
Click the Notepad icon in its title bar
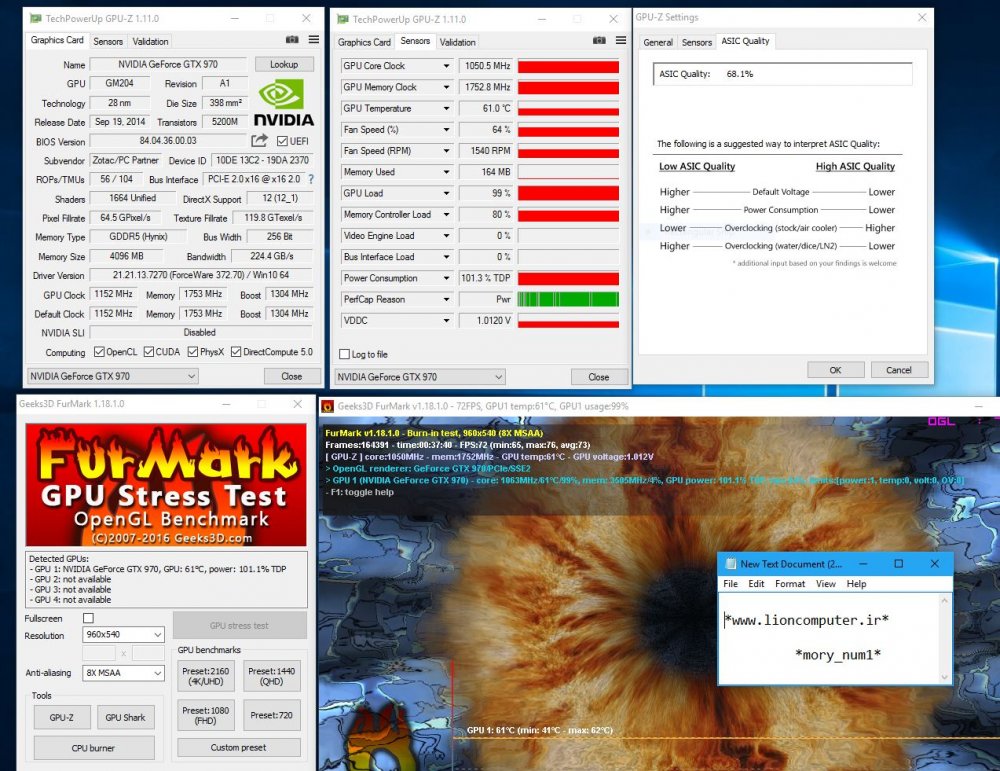coord(730,564)
